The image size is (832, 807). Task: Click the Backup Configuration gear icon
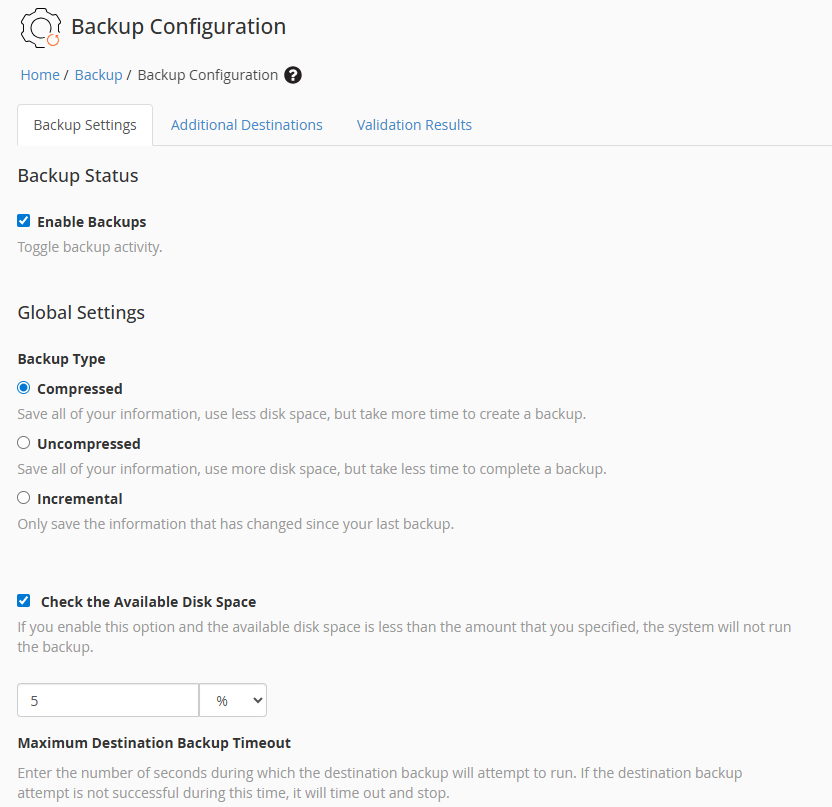40,27
